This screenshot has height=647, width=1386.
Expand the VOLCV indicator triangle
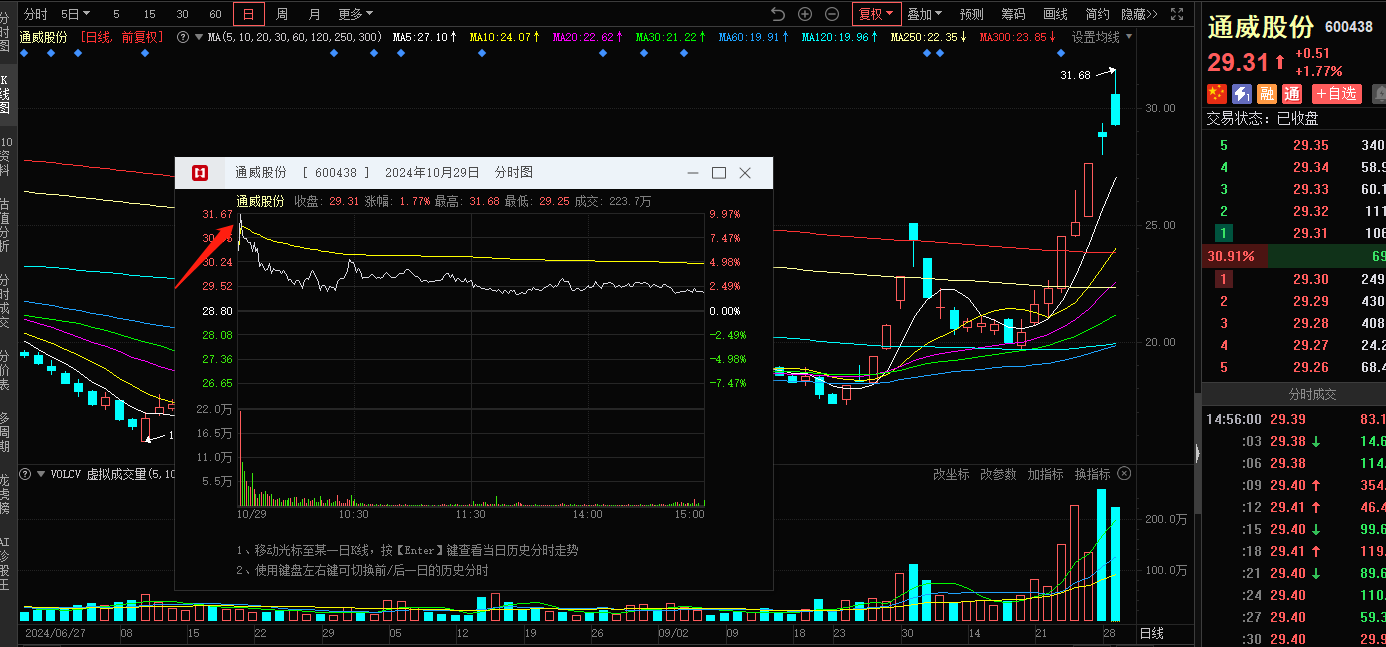pos(41,474)
